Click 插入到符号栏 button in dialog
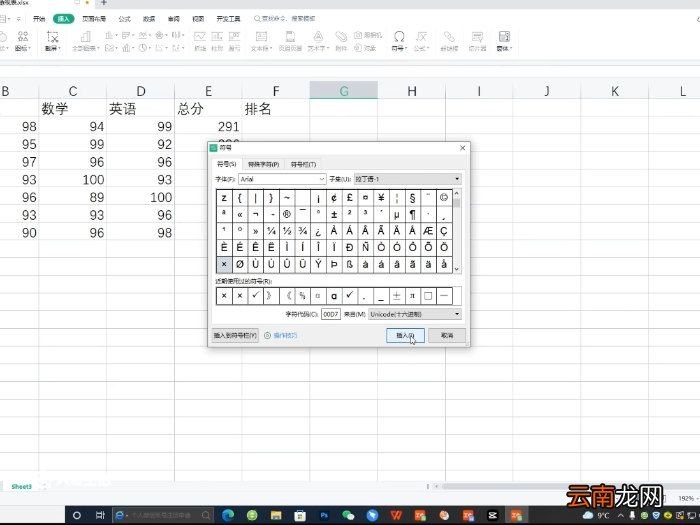Screen dimensions: 700x525 [235, 335]
